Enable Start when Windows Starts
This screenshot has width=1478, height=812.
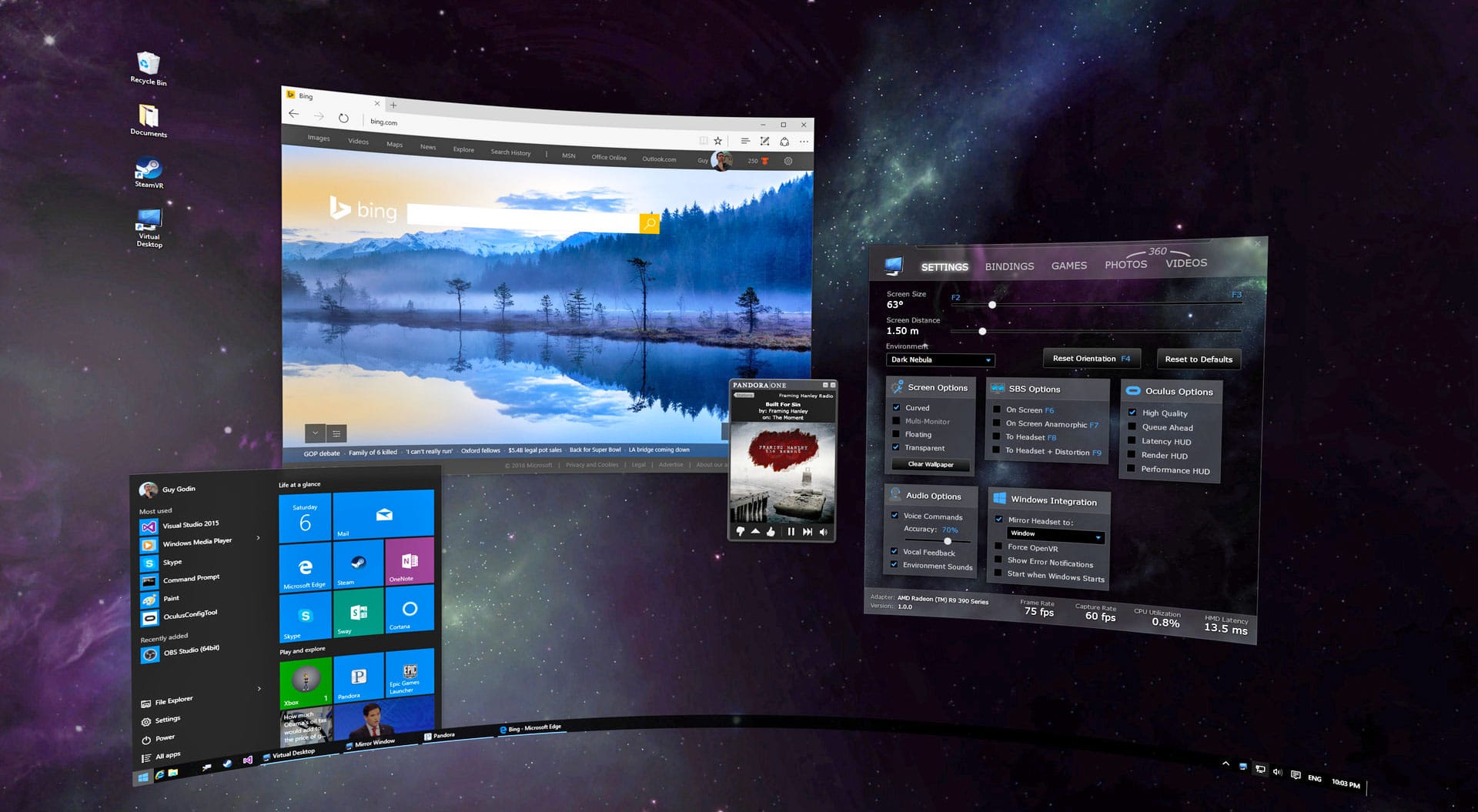(998, 573)
